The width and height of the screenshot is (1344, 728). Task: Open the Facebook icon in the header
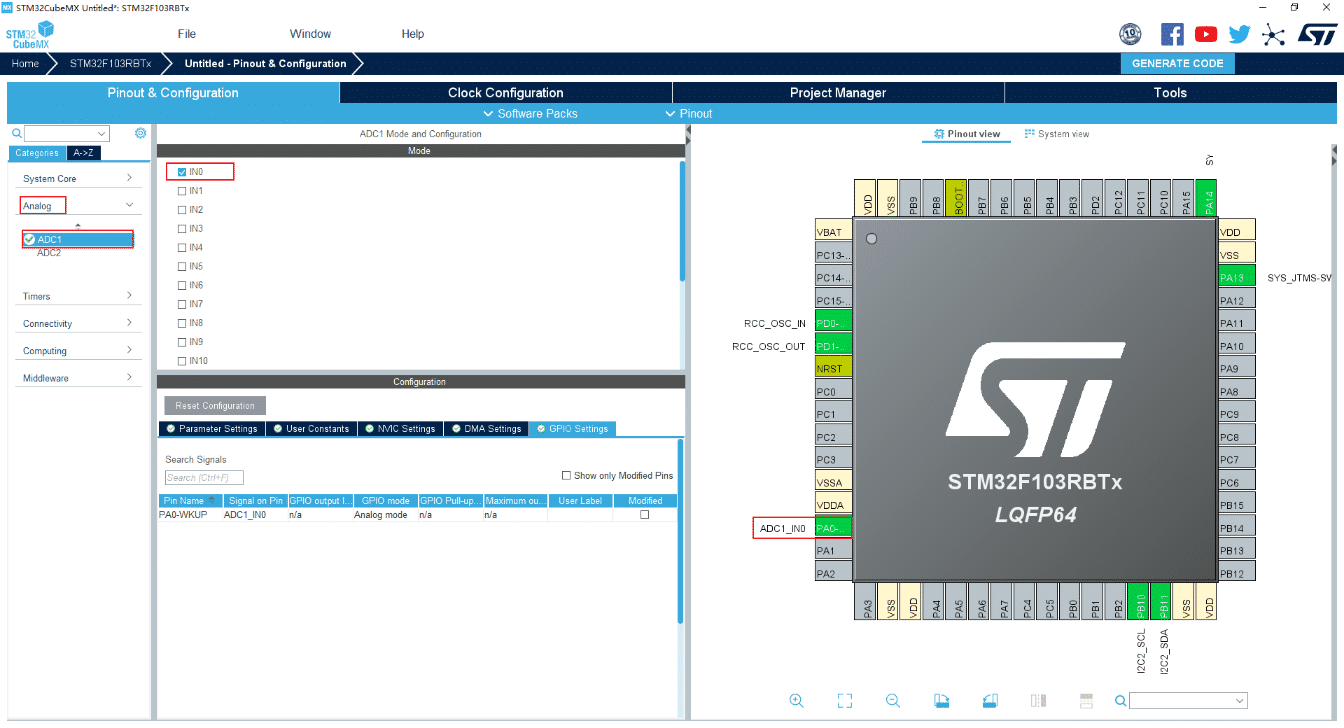pos(1172,34)
